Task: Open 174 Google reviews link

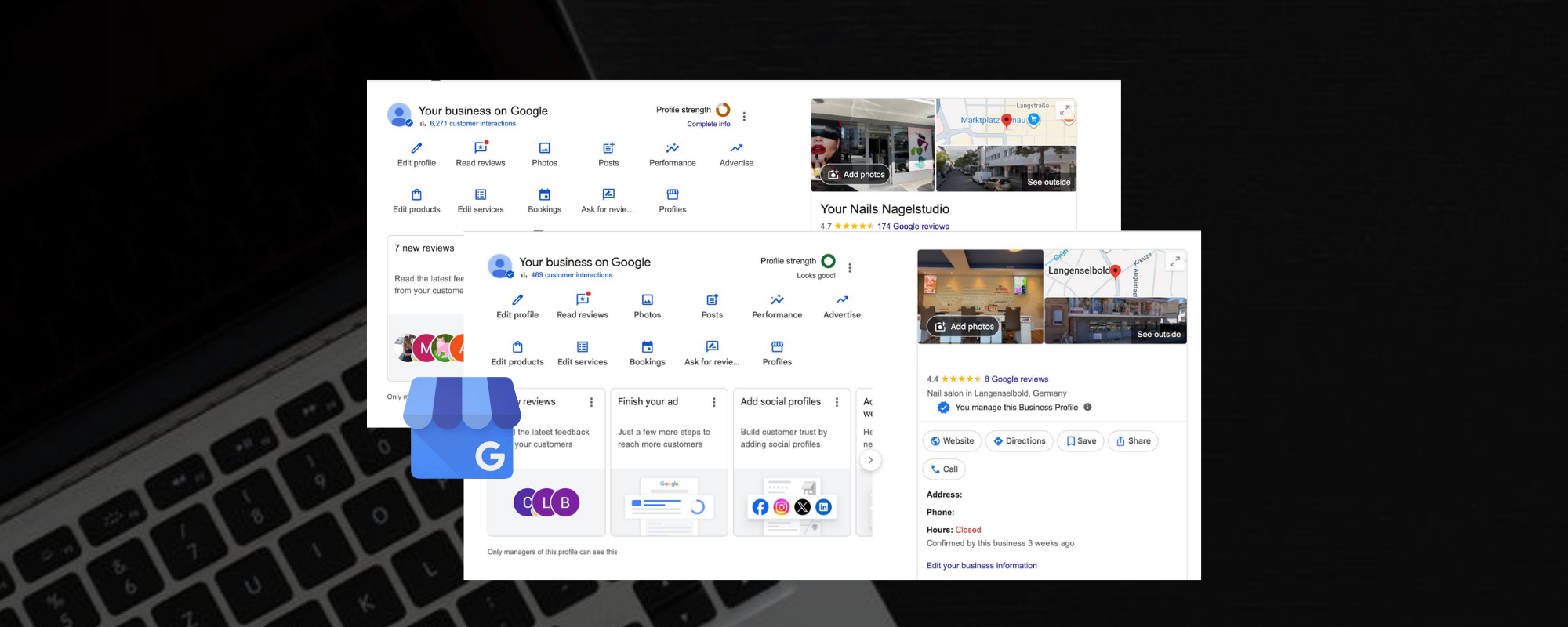Action: coord(913,227)
